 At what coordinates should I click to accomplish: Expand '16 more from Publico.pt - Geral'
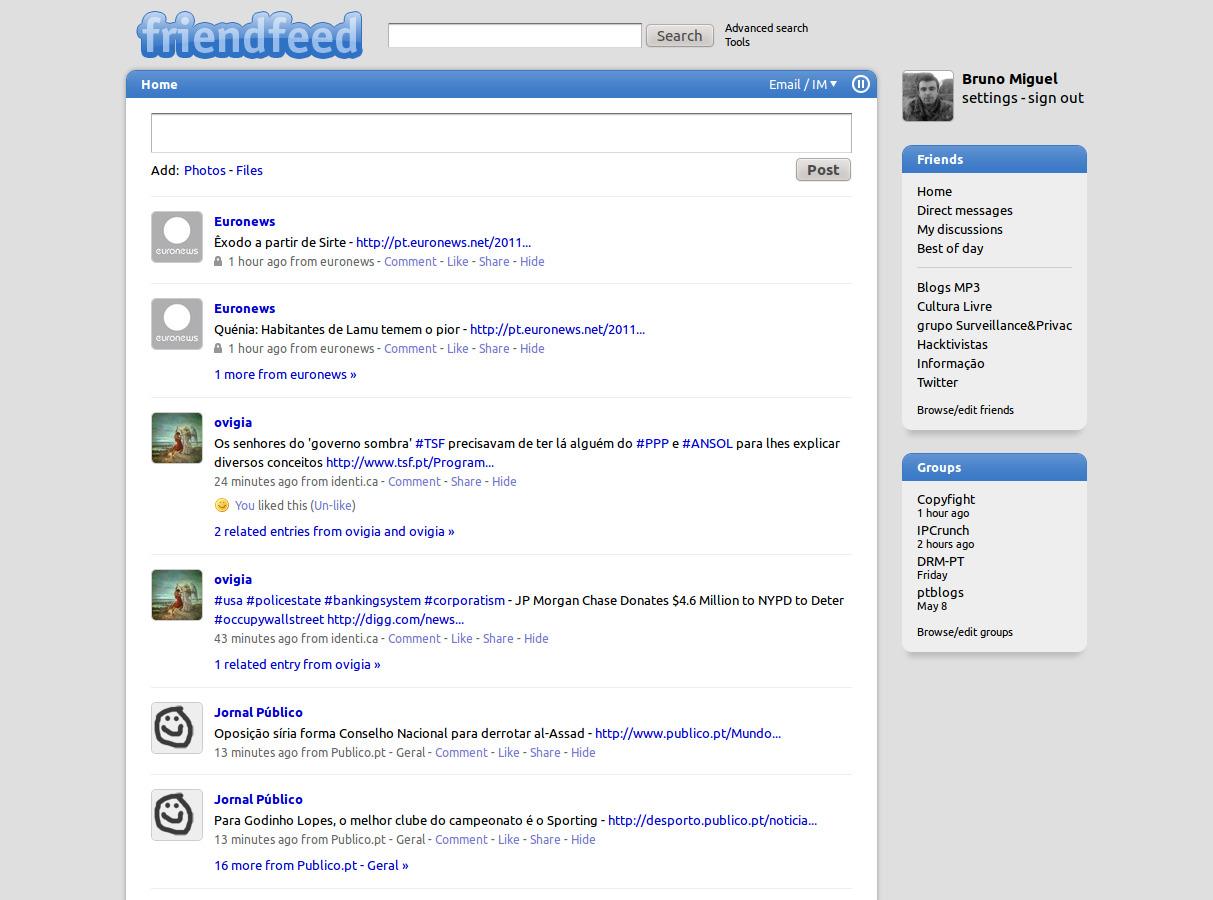tap(311, 865)
